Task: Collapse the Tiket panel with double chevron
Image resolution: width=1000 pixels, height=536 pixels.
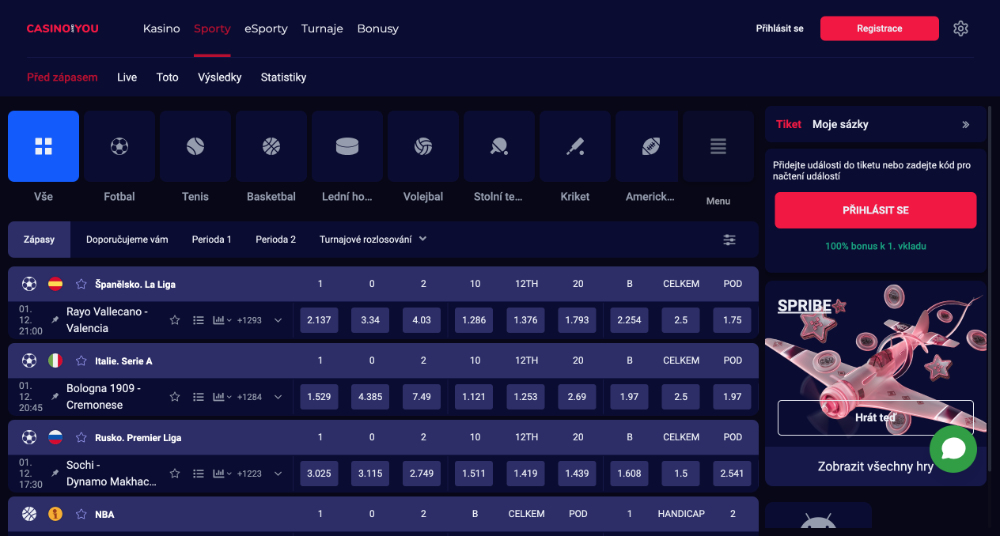Action: [x=966, y=125]
